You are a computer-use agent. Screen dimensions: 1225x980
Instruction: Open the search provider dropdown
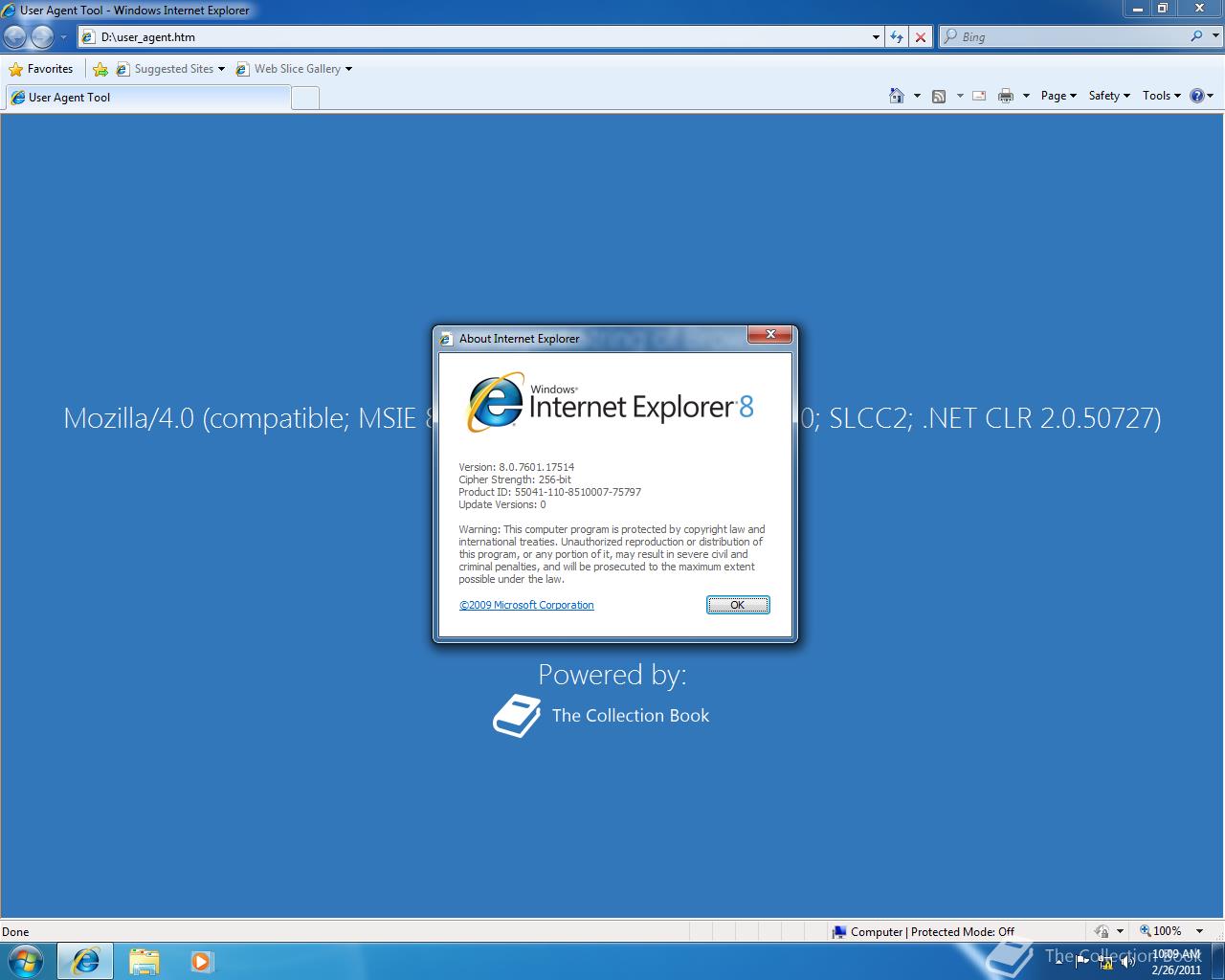pos(1214,36)
